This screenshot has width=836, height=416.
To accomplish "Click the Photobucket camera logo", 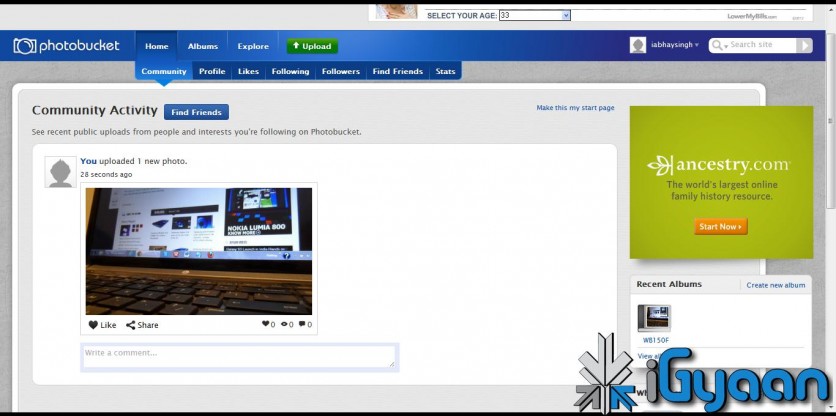I will tap(25, 46).
